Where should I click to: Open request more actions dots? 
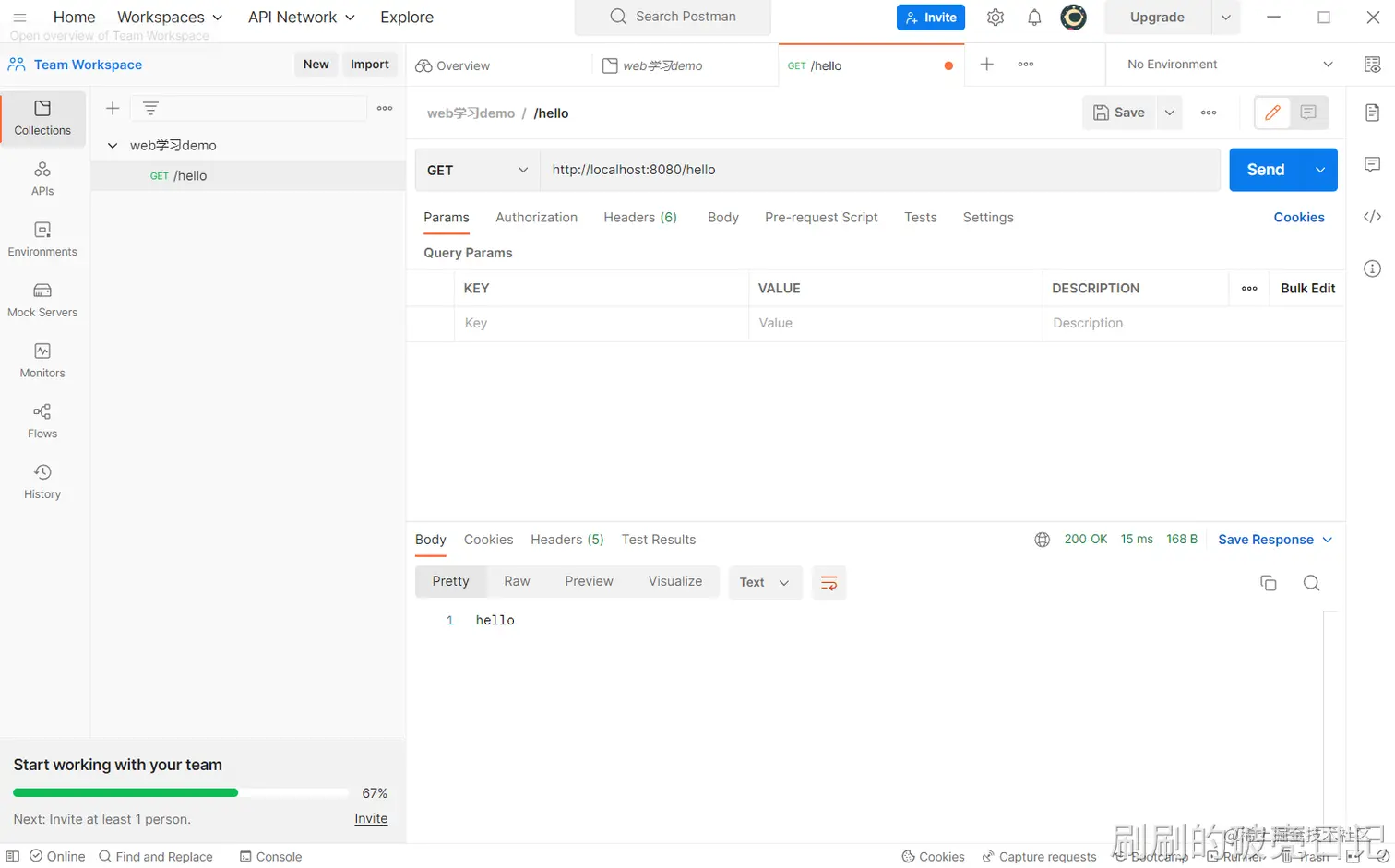coord(1209,113)
